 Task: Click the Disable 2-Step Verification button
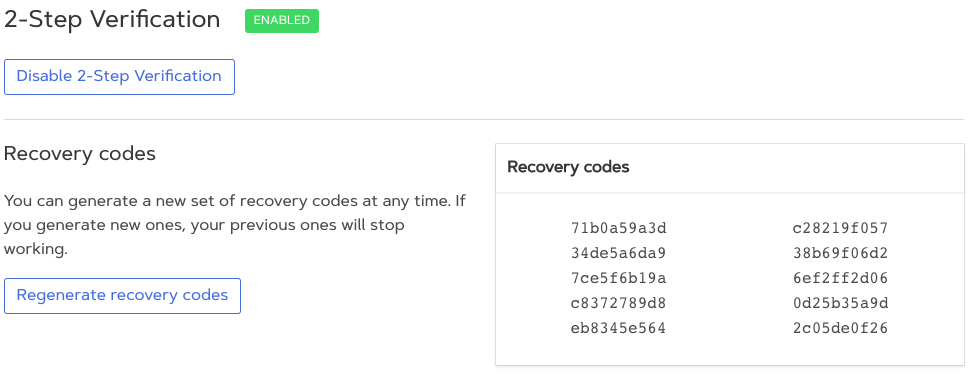pos(119,77)
